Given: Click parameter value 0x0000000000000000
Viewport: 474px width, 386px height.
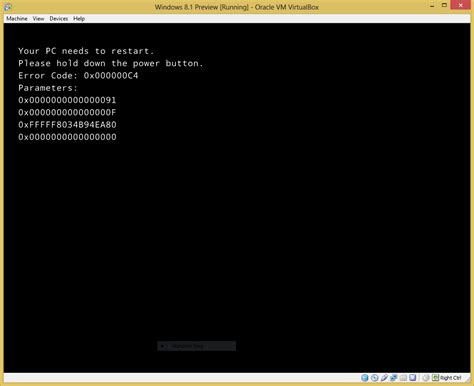Looking at the screenshot, I should click(x=67, y=137).
